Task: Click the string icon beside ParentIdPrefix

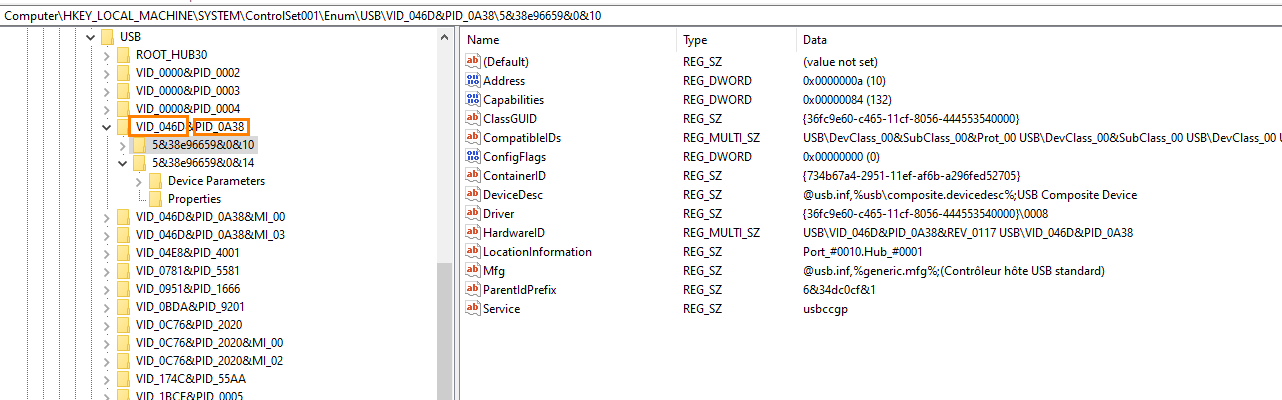Action: pyautogui.click(x=473, y=290)
